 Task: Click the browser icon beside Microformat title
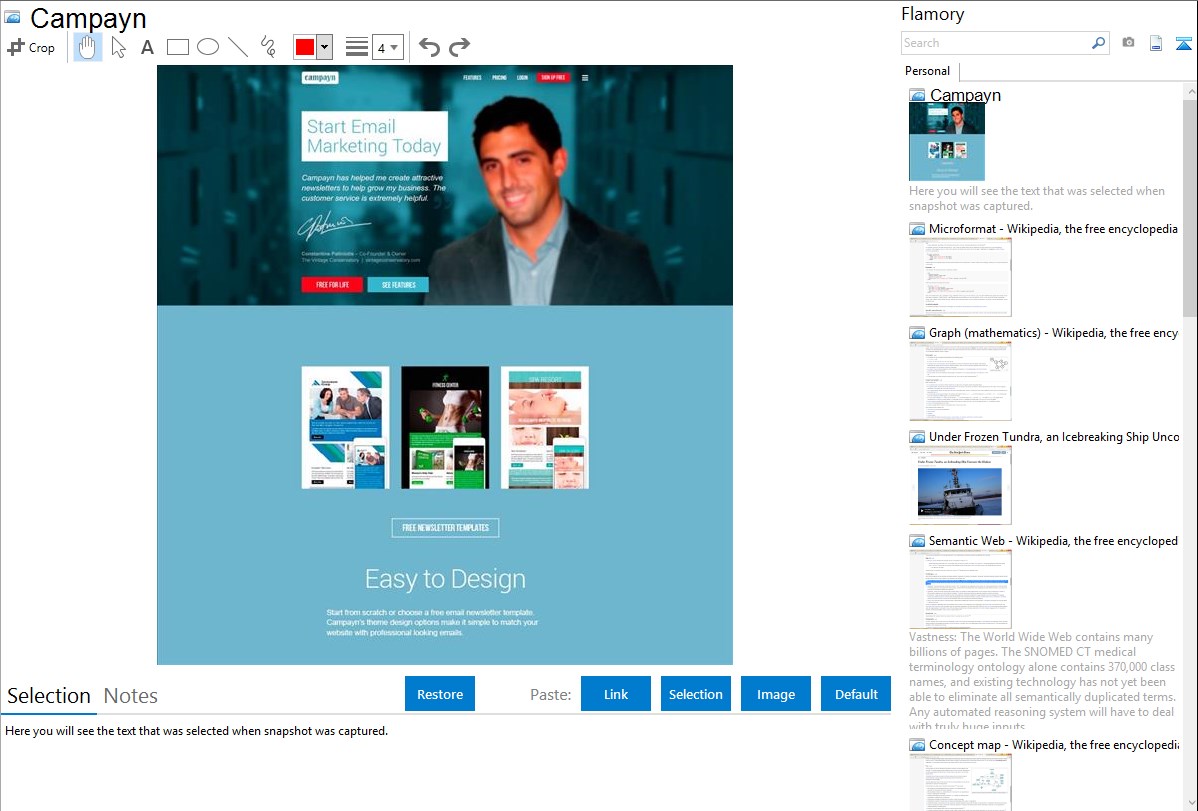[918, 229]
